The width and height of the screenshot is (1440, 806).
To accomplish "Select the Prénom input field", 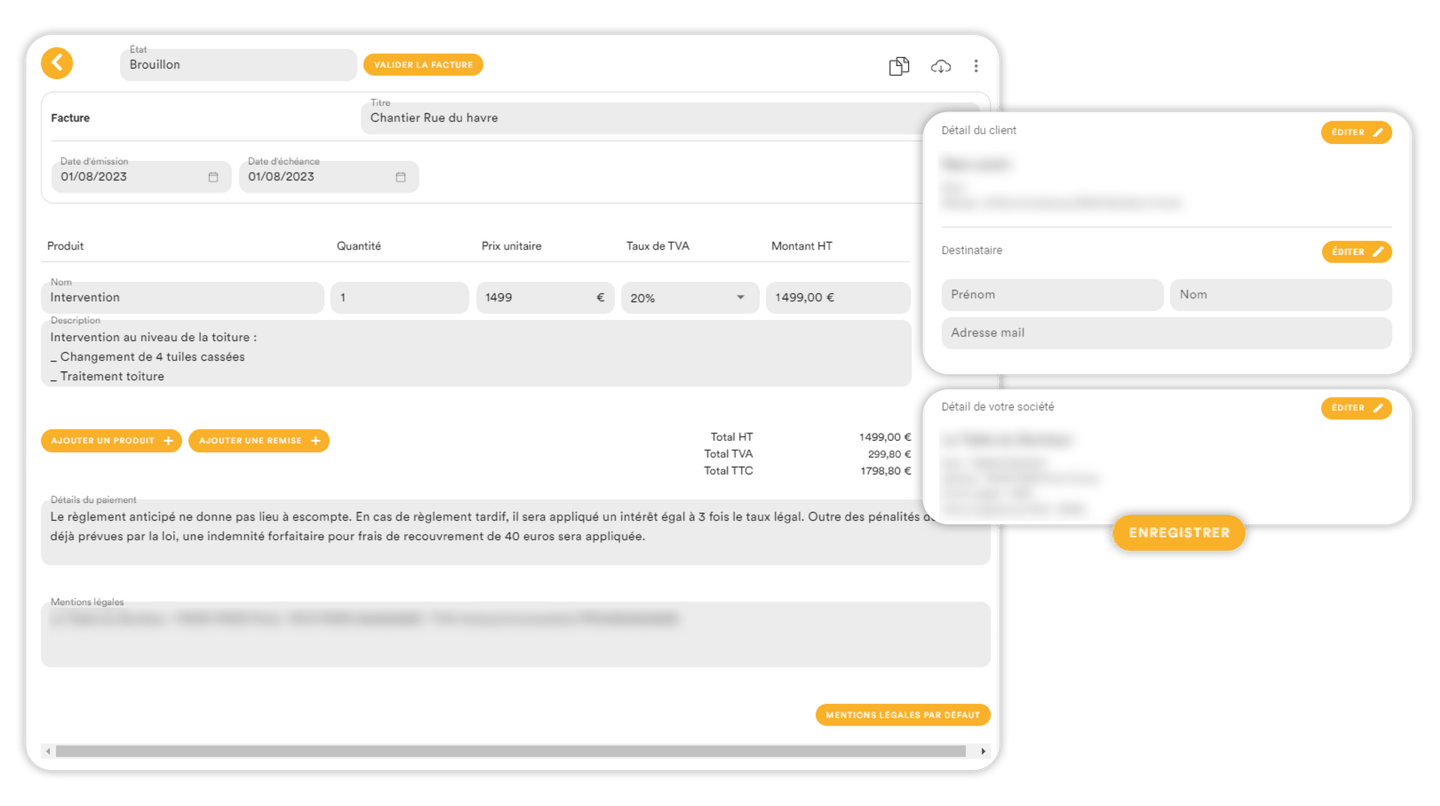I will coord(1052,294).
